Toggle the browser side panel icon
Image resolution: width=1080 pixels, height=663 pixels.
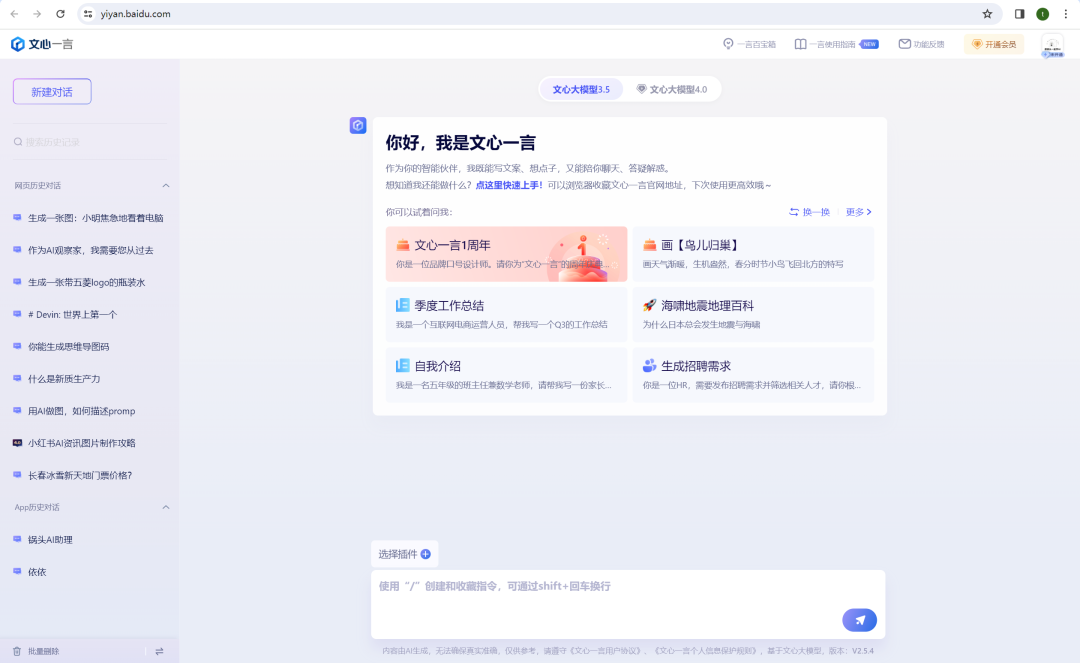1019,14
